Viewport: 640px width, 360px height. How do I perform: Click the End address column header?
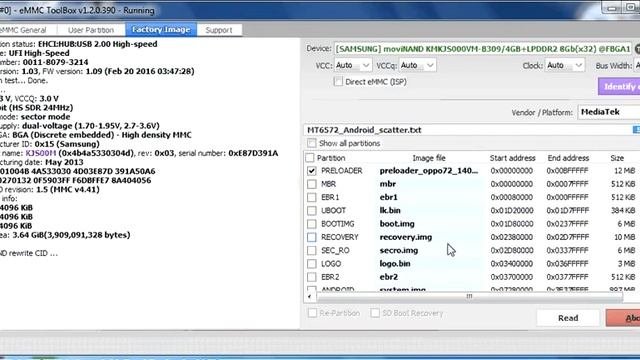[568, 158]
